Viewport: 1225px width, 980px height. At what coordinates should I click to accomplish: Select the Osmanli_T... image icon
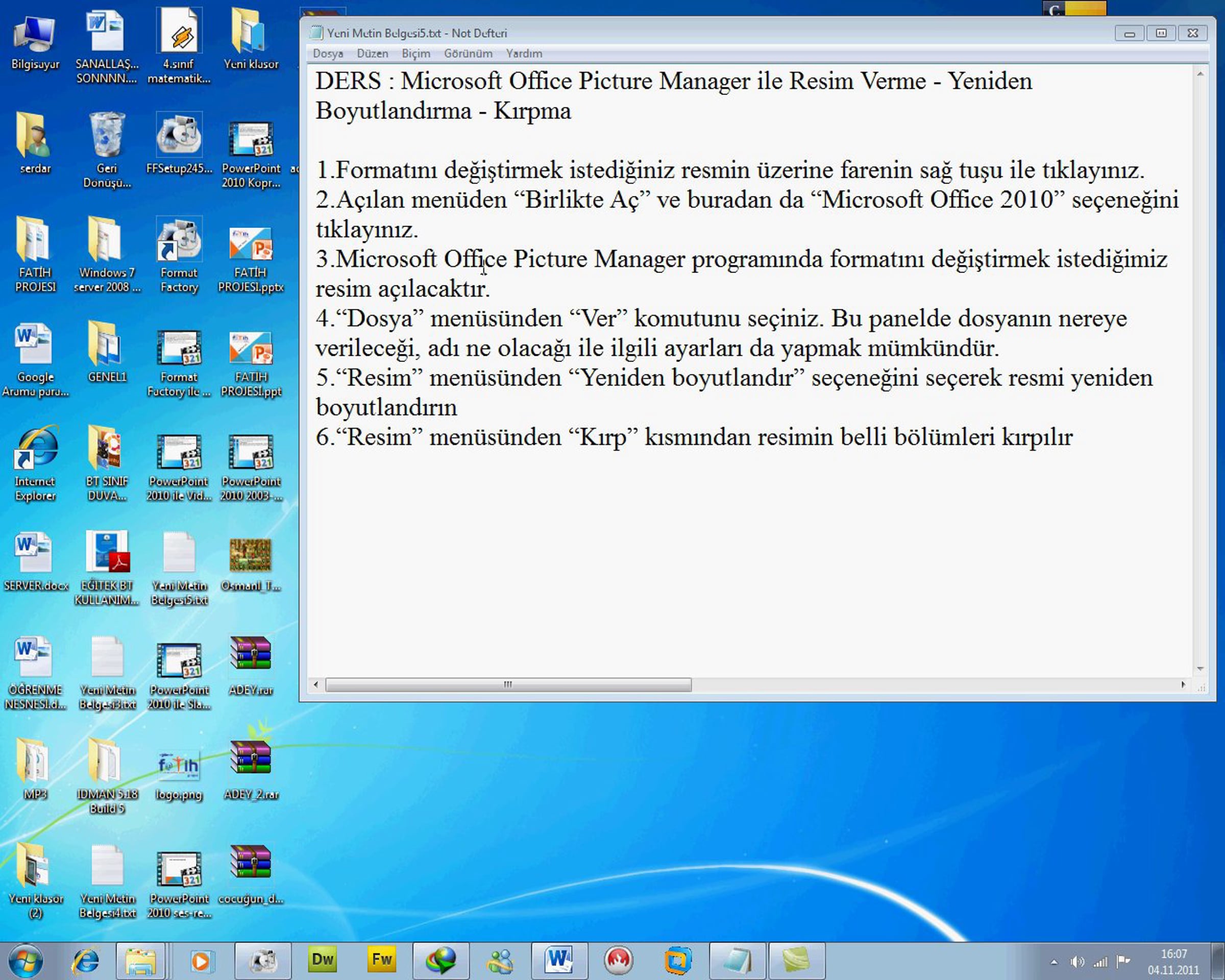point(251,565)
